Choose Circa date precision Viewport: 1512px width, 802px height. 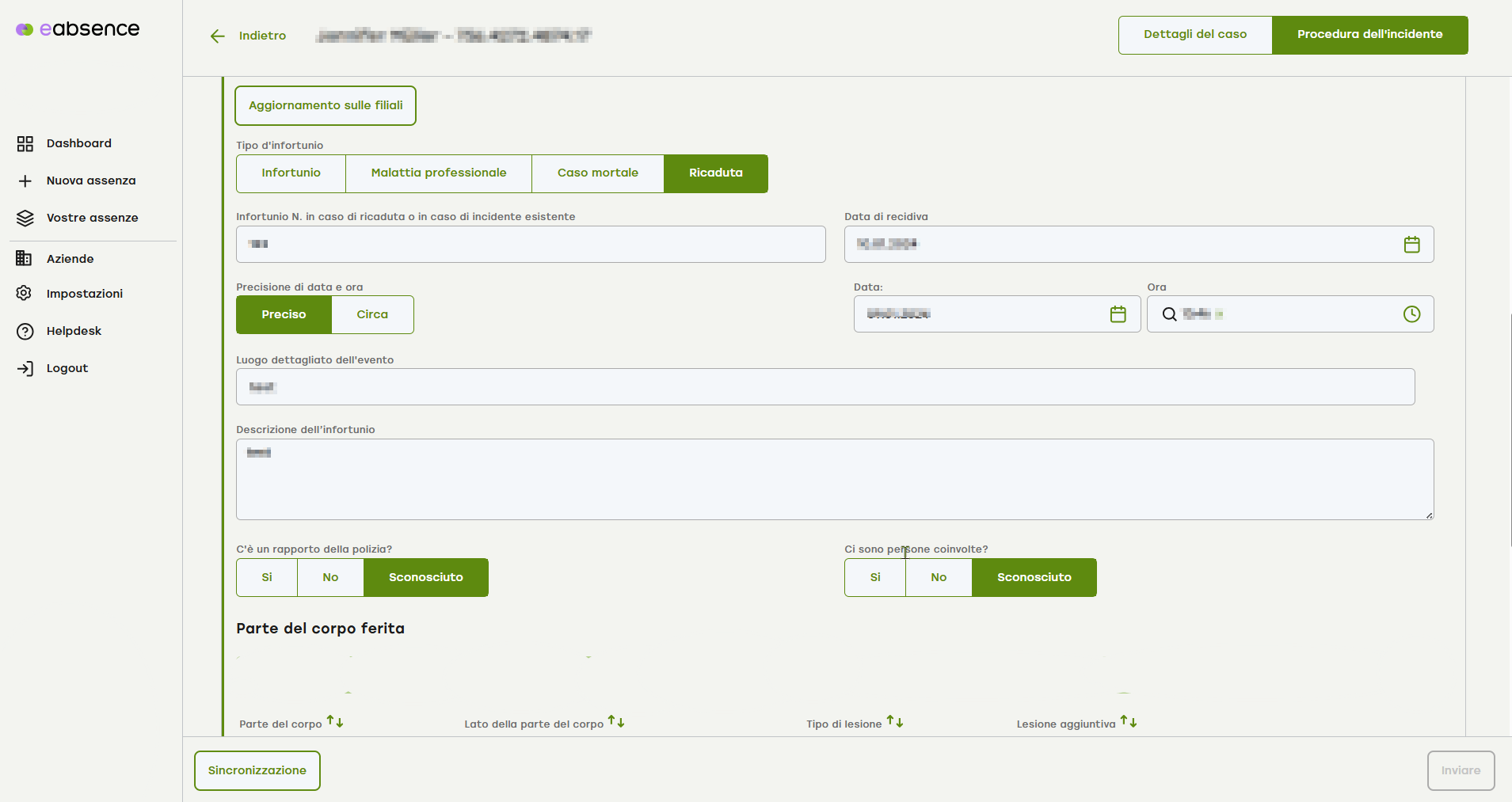[372, 314]
